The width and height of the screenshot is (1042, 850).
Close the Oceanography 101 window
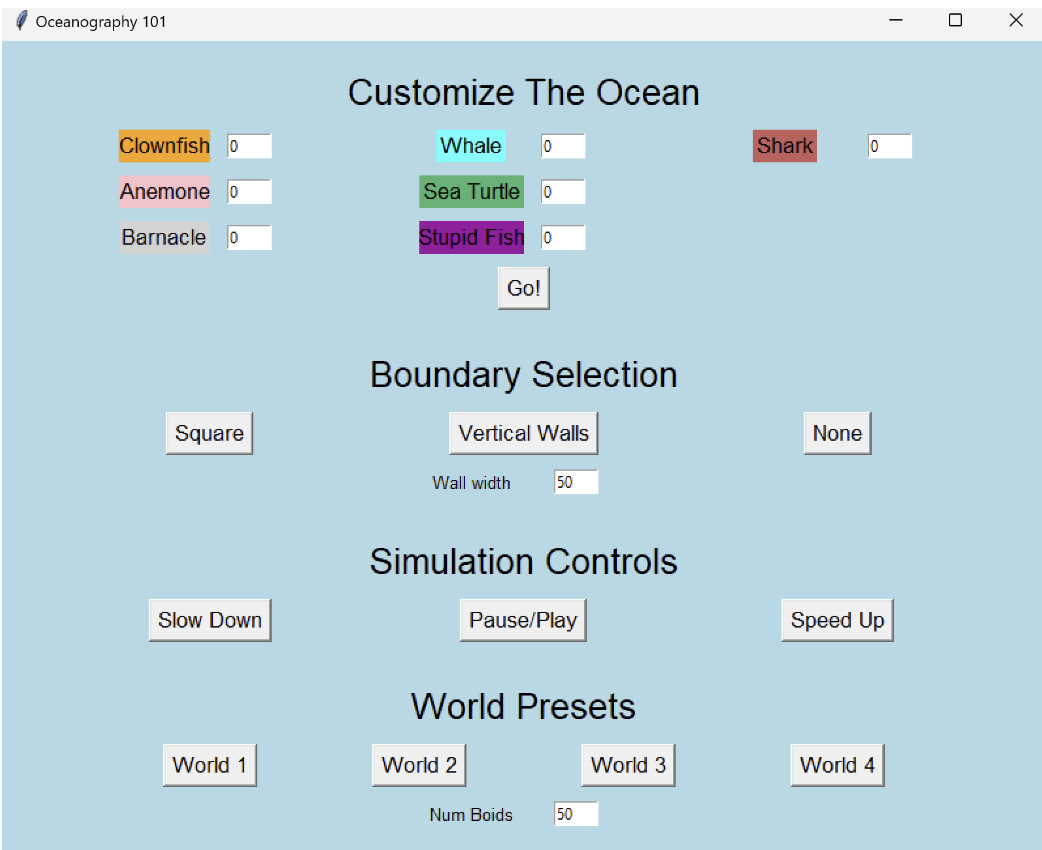pos(1015,21)
